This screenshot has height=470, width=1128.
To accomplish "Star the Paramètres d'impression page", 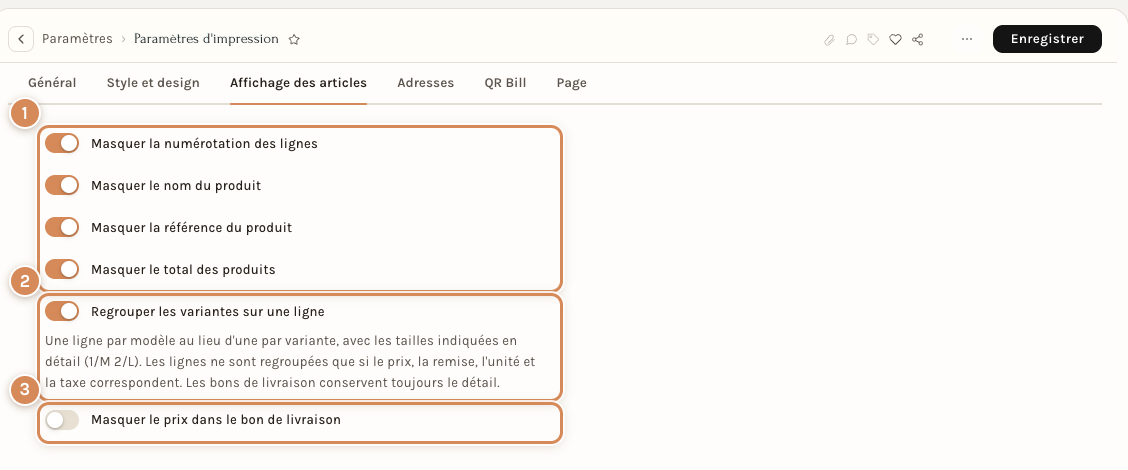I will [294, 40].
